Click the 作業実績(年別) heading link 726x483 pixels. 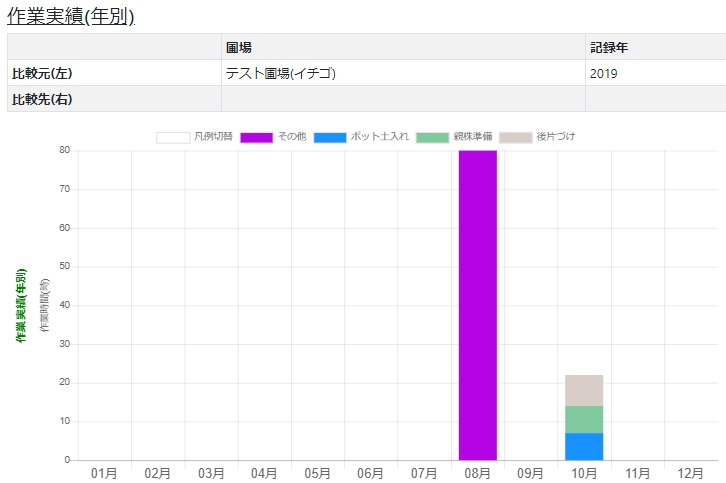click(71, 17)
